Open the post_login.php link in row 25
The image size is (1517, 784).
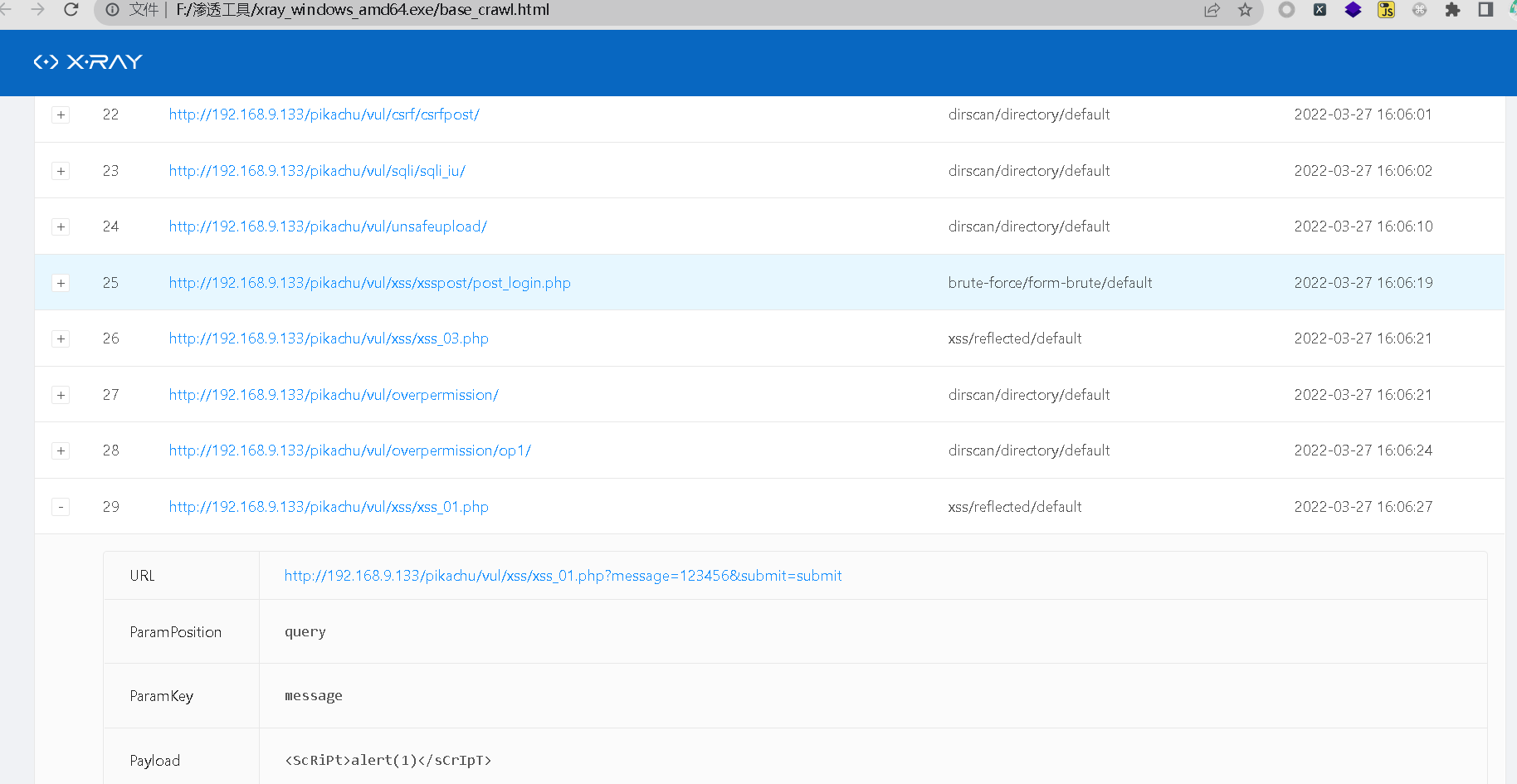[x=369, y=283]
